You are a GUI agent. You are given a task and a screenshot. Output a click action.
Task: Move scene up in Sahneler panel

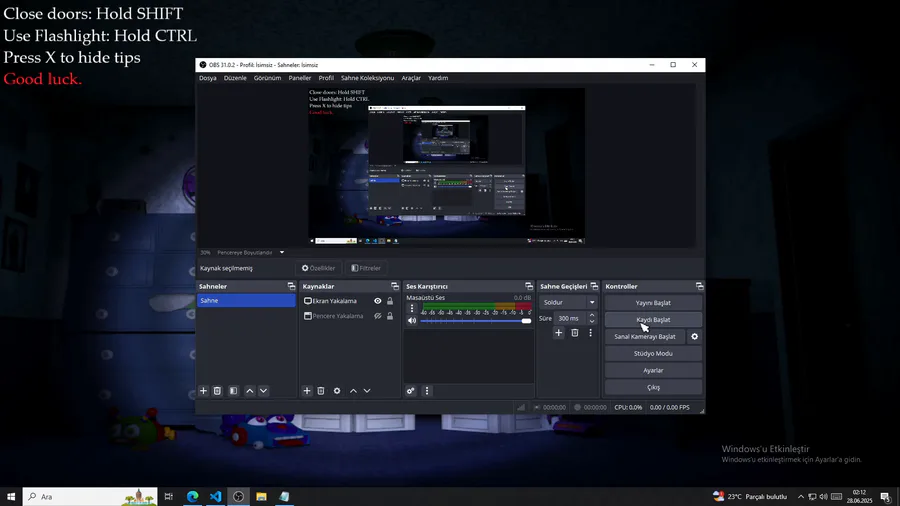point(250,391)
